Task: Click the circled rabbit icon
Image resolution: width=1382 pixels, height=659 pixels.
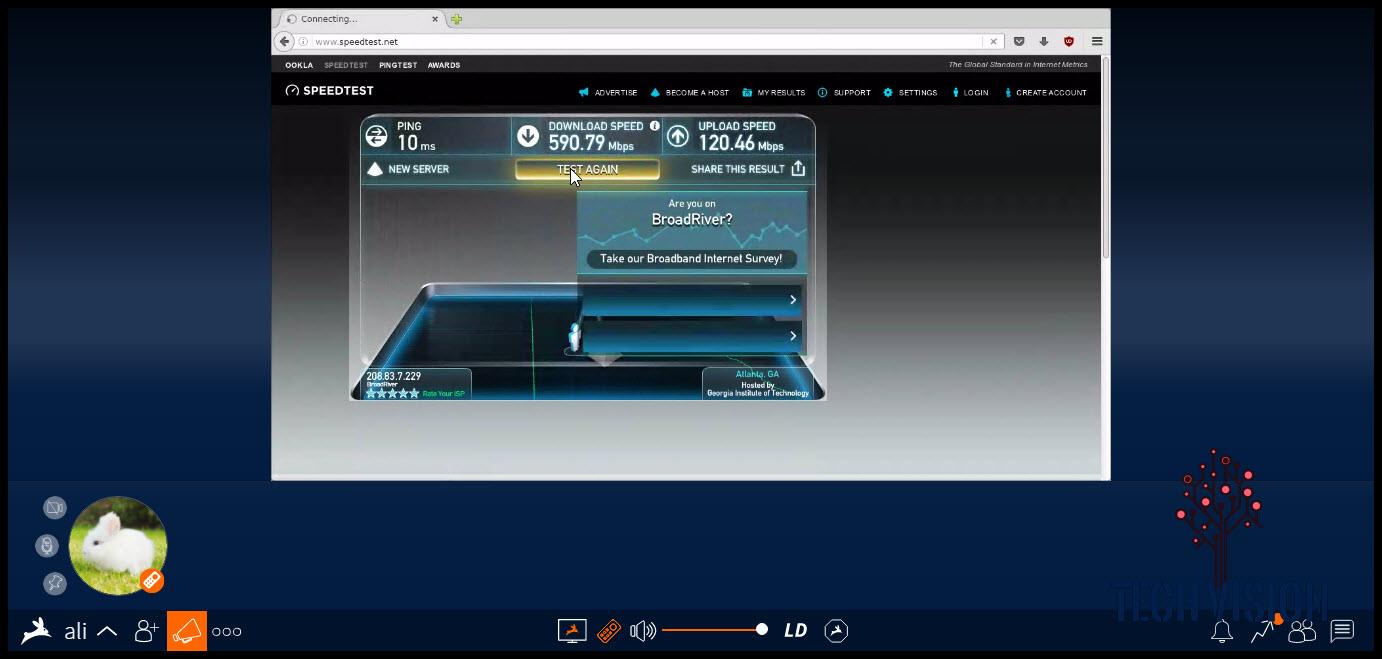Action: pyautogui.click(x=836, y=630)
